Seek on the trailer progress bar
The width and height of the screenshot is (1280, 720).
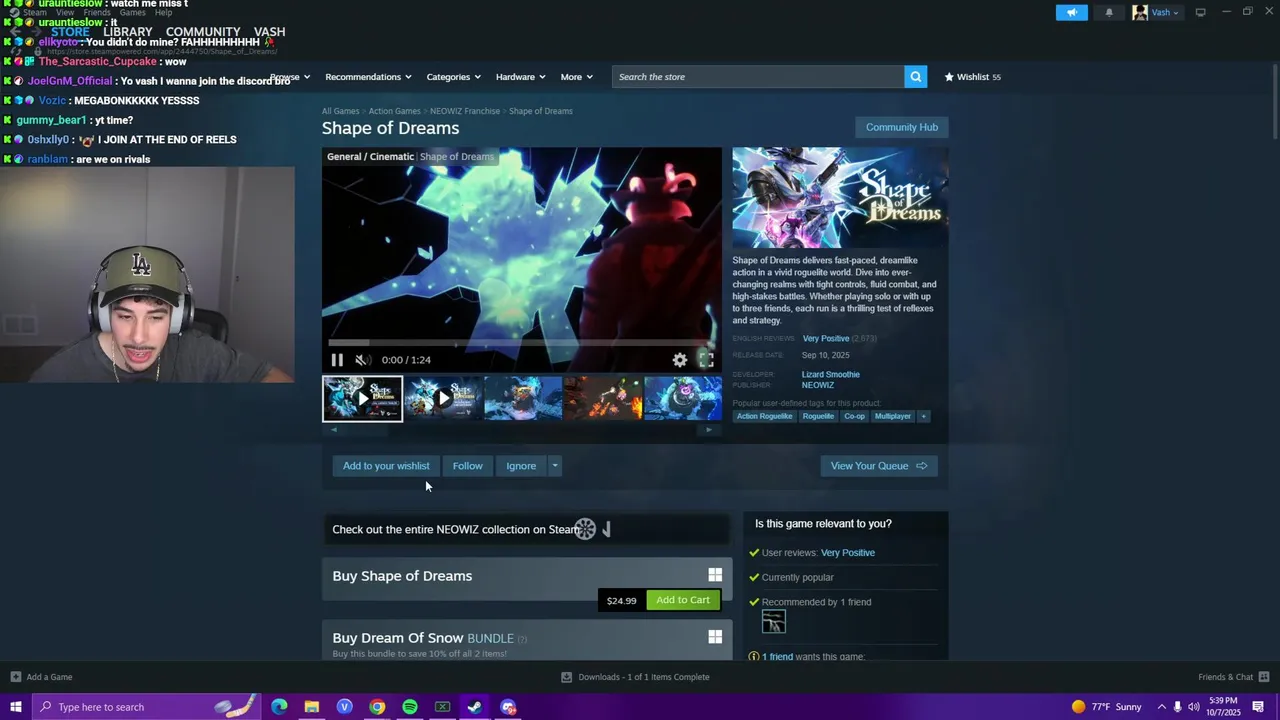[522, 343]
